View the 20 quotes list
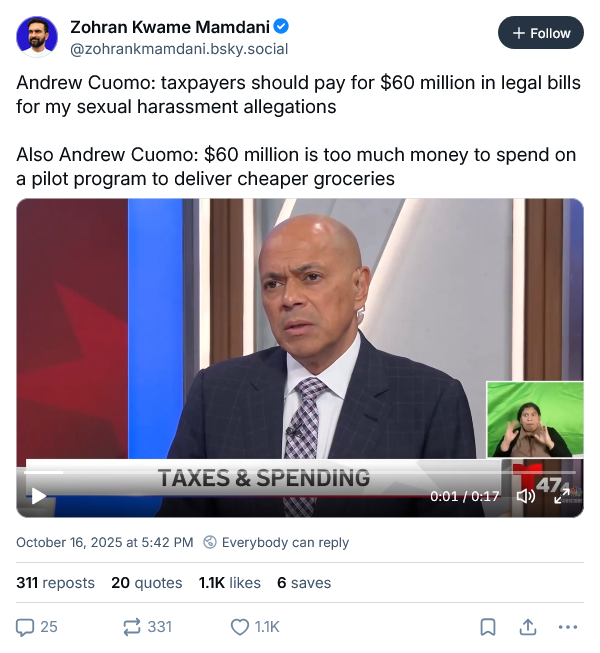The width and height of the screenshot is (600, 653). tap(147, 583)
